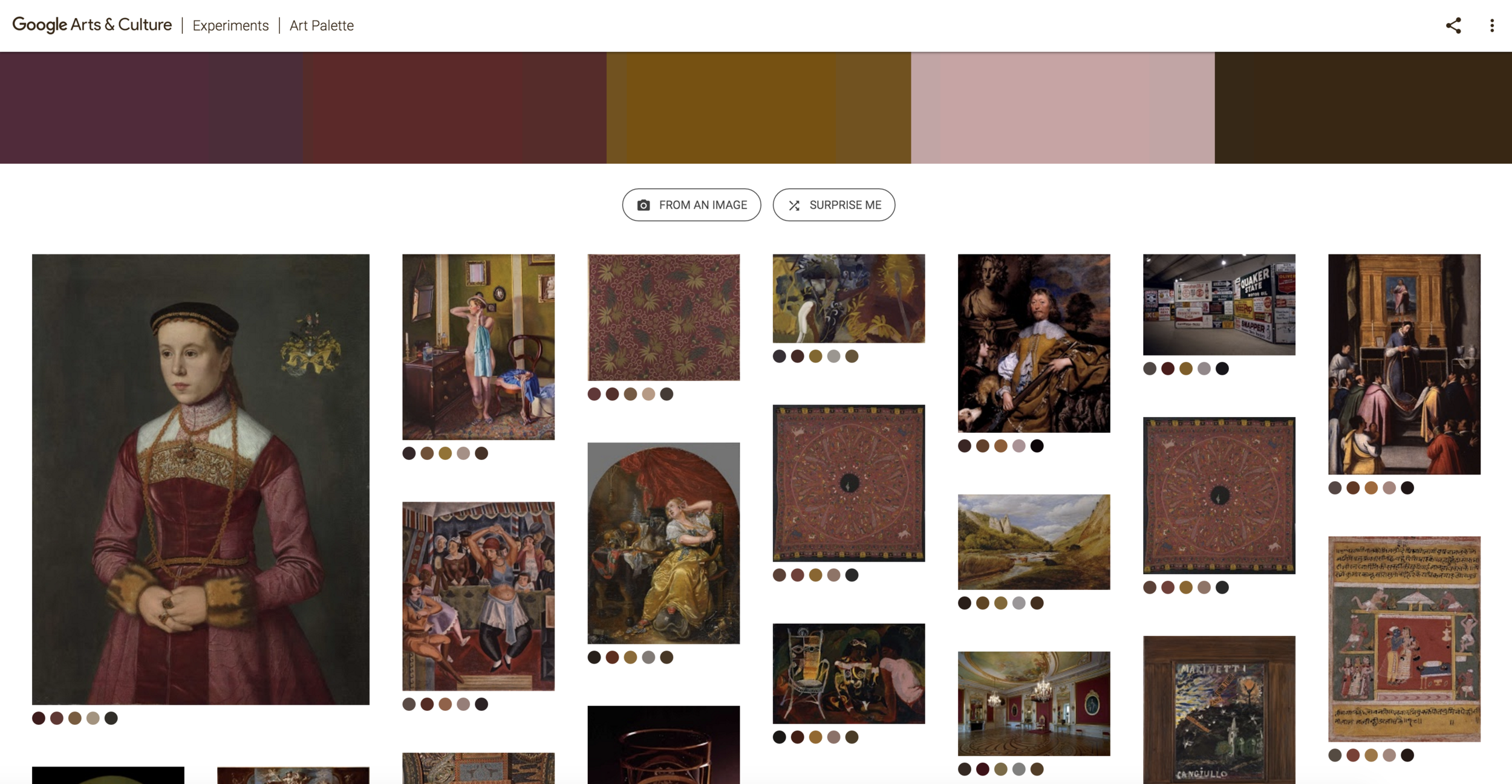Click the camera icon for image upload
This screenshot has width=1512, height=784.
click(644, 206)
